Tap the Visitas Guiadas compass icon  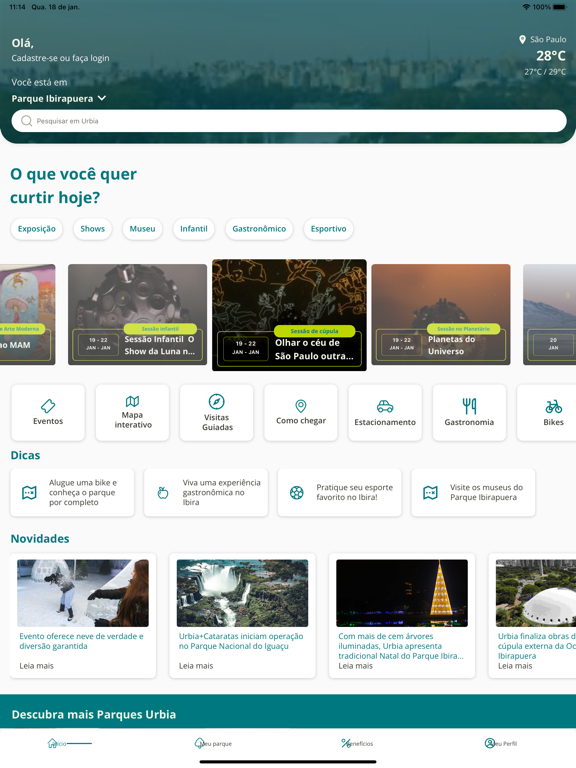pyautogui.click(x=216, y=402)
